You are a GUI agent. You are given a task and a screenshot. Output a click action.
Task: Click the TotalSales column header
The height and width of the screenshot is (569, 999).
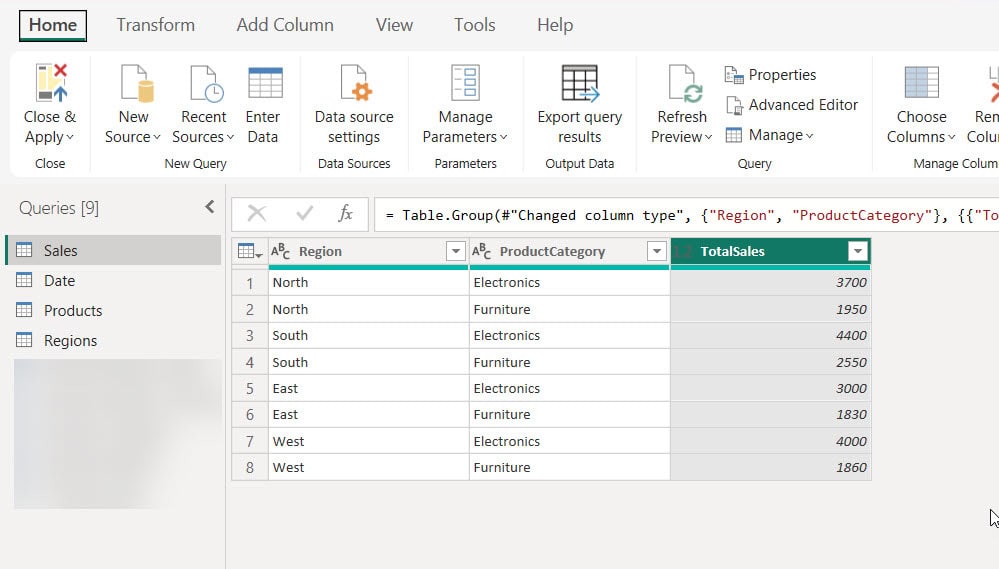click(x=770, y=252)
